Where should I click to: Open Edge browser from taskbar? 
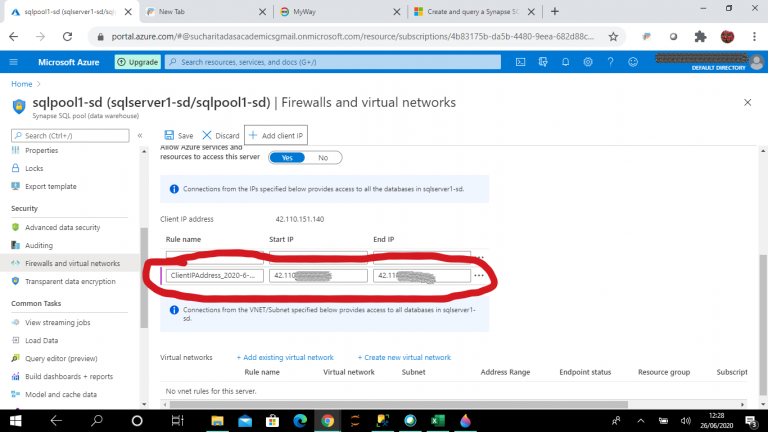tap(300, 421)
